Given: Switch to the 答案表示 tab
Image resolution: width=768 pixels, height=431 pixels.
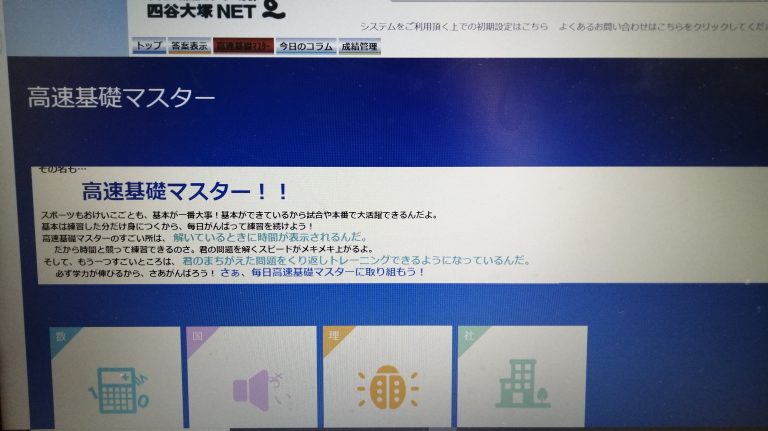Looking at the screenshot, I should [189, 46].
